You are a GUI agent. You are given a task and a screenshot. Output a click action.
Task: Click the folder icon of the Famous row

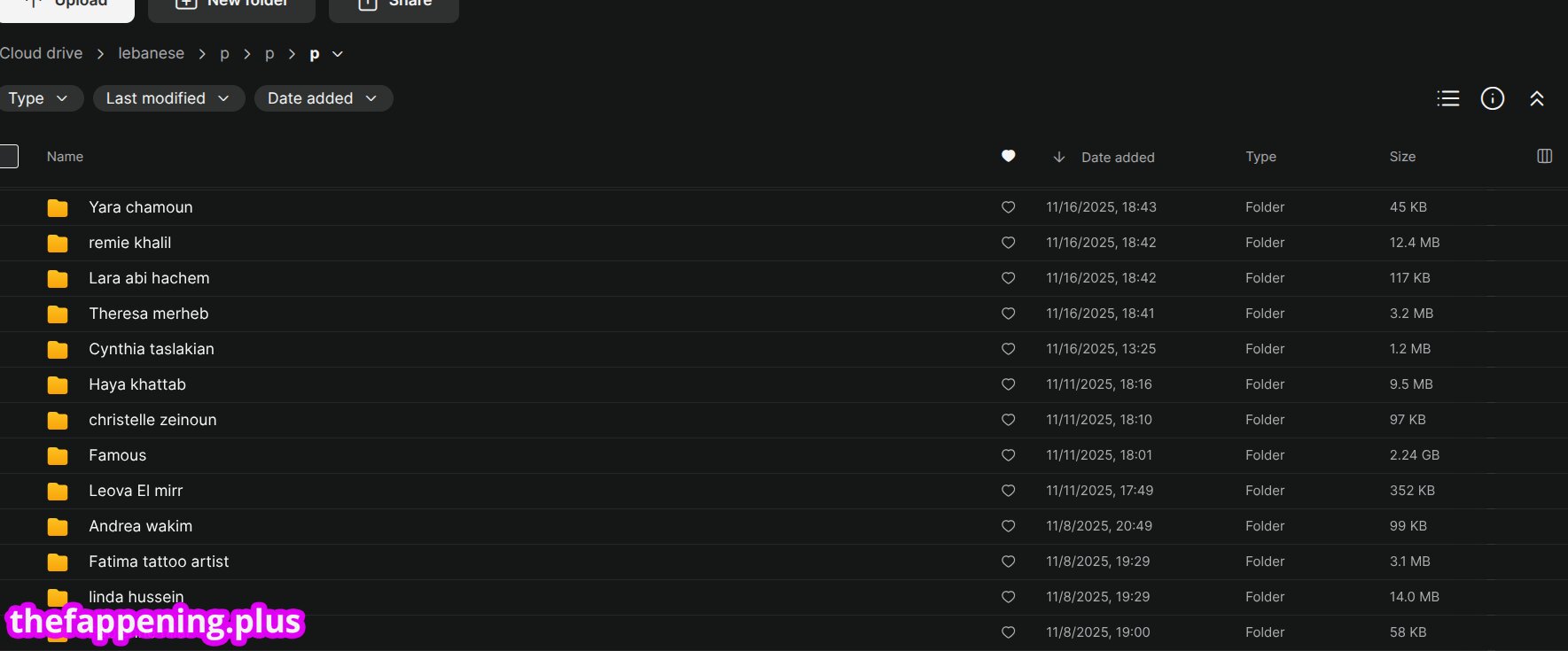[58, 455]
